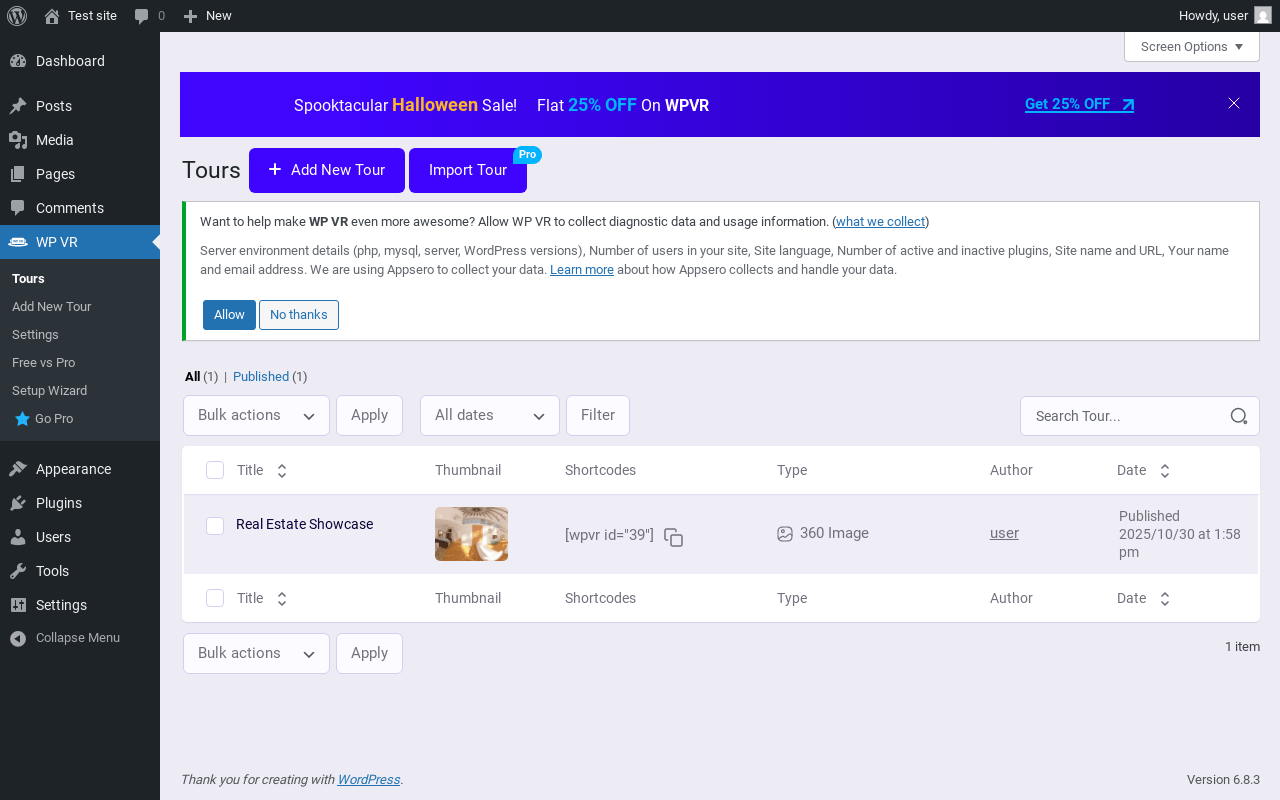
Task: Click the Filter button
Action: pyautogui.click(x=598, y=416)
